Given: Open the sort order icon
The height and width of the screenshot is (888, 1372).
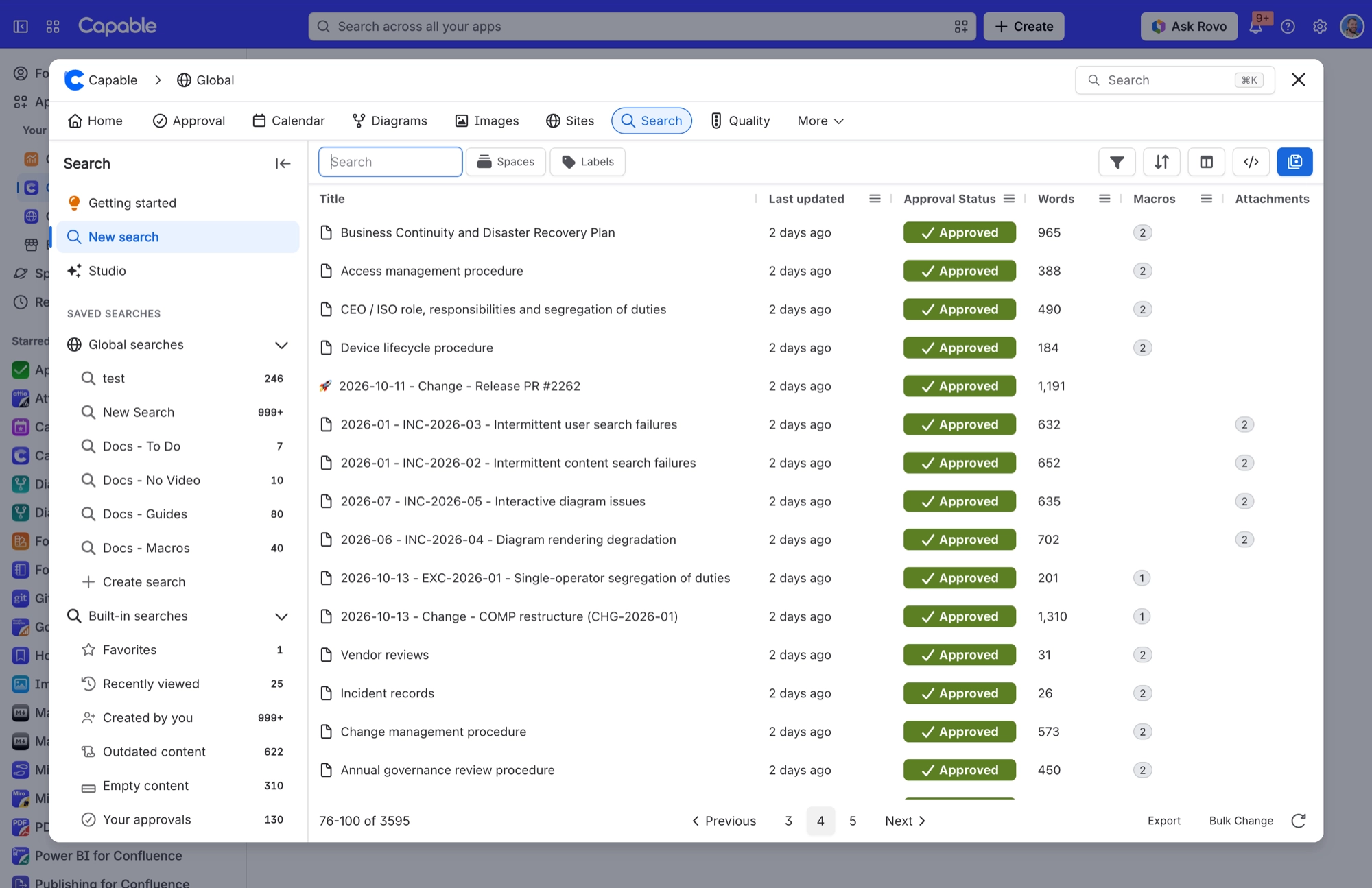Looking at the screenshot, I should pos(1161,162).
